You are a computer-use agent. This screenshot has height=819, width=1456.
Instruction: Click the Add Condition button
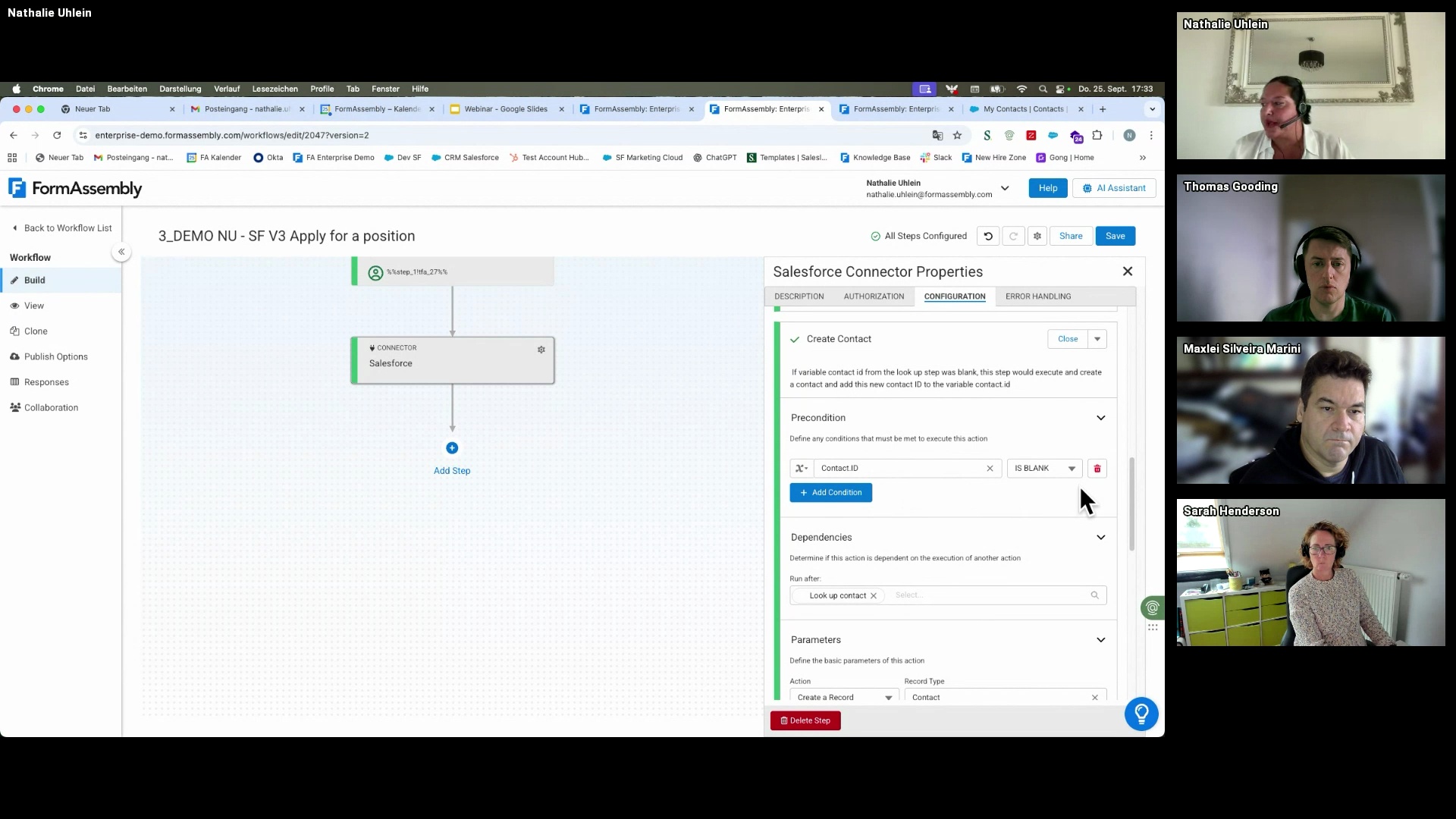pyautogui.click(x=830, y=493)
